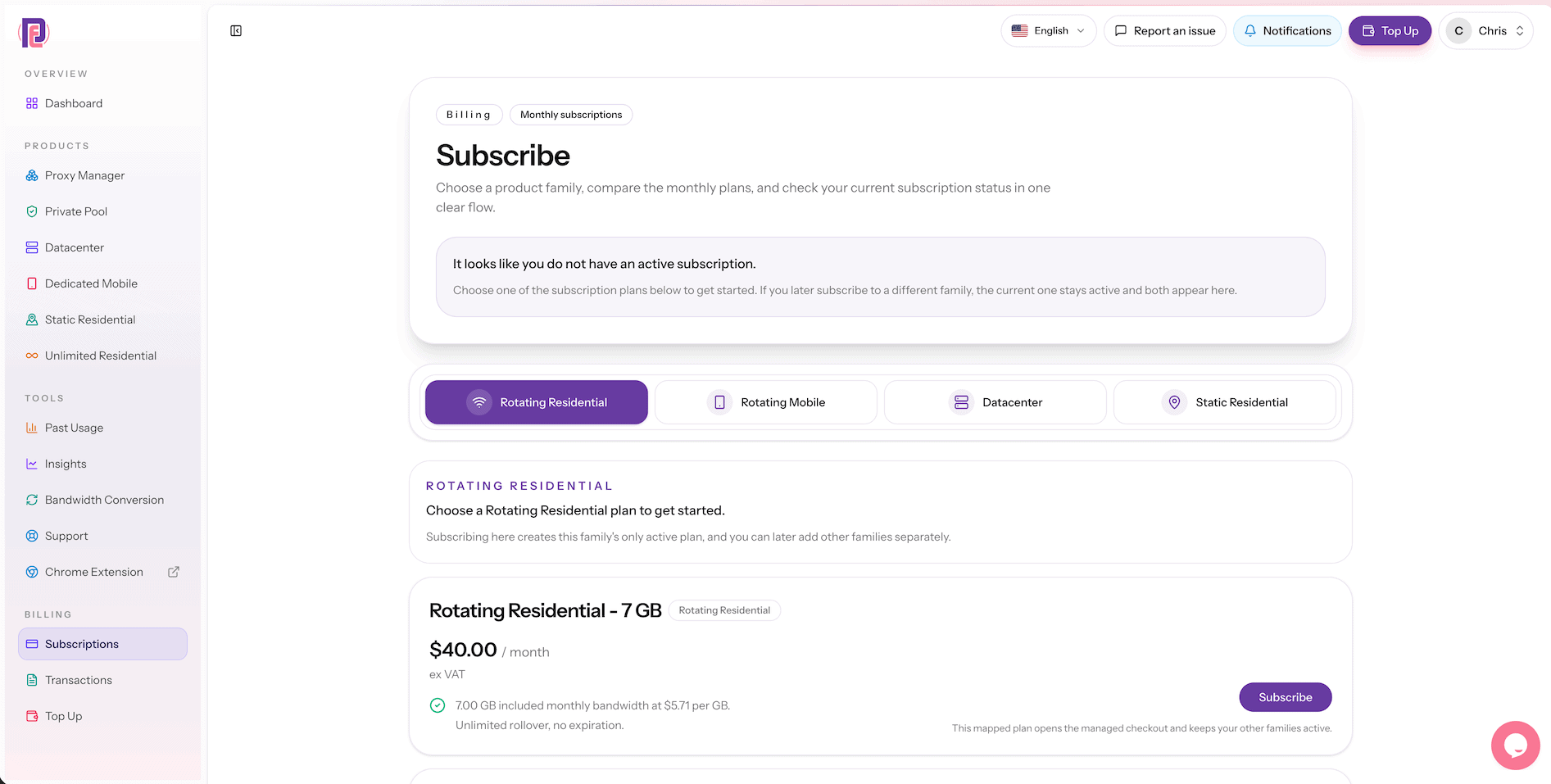The width and height of the screenshot is (1551, 784).
Task: Click the Proxy Manager sidebar icon
Action: coord(32,175)
